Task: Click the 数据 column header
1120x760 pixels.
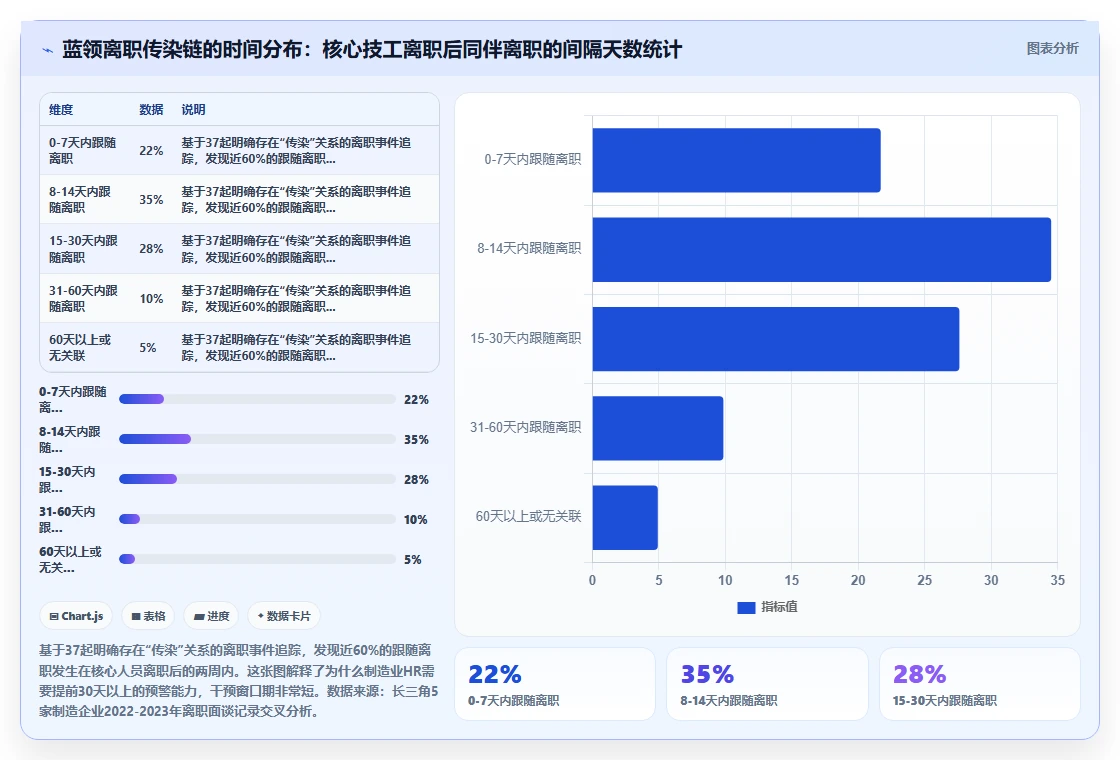Action: (x=151, y=109)
